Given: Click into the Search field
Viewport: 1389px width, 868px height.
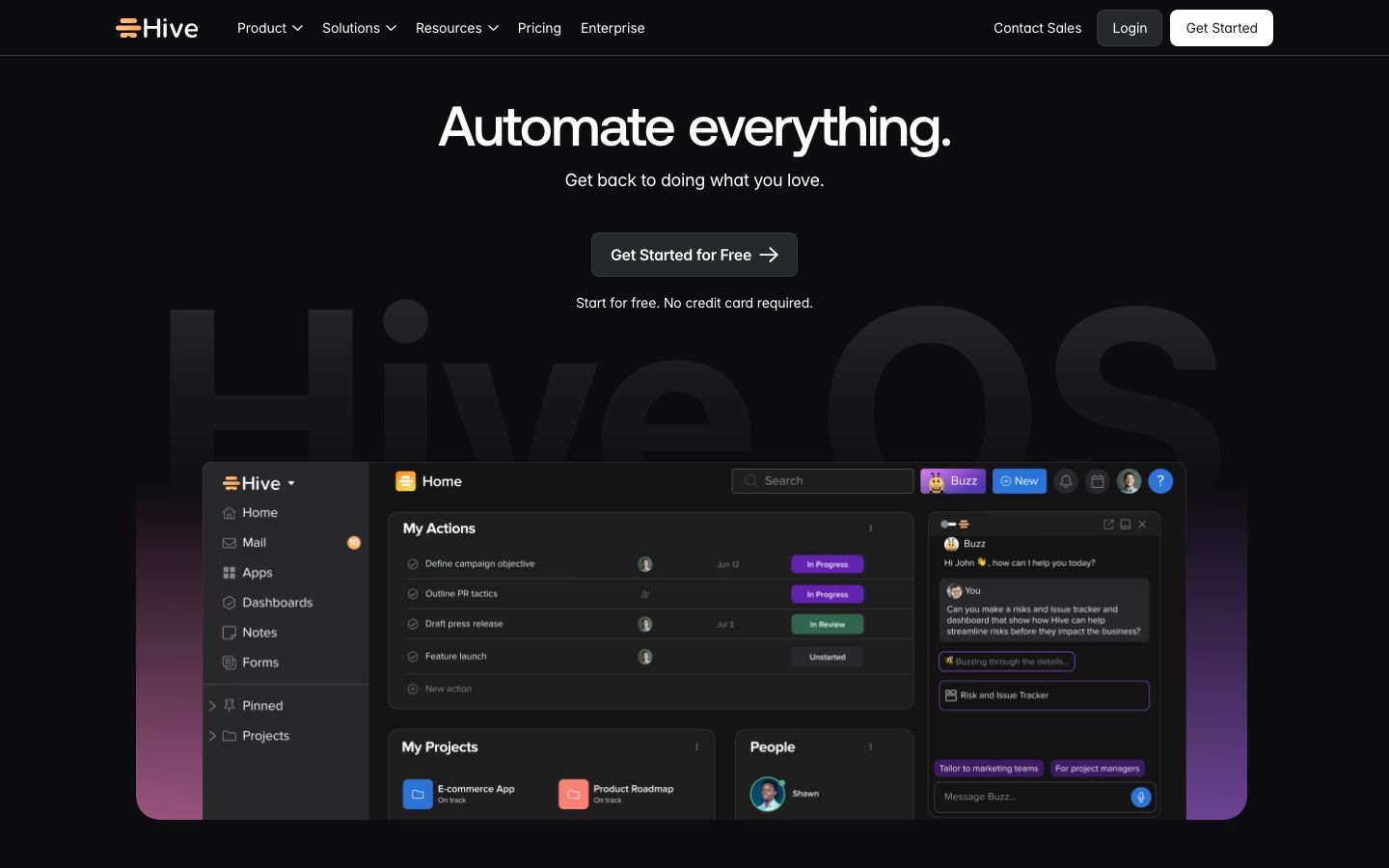Looking at the screenshot, I should coord(823,481).
